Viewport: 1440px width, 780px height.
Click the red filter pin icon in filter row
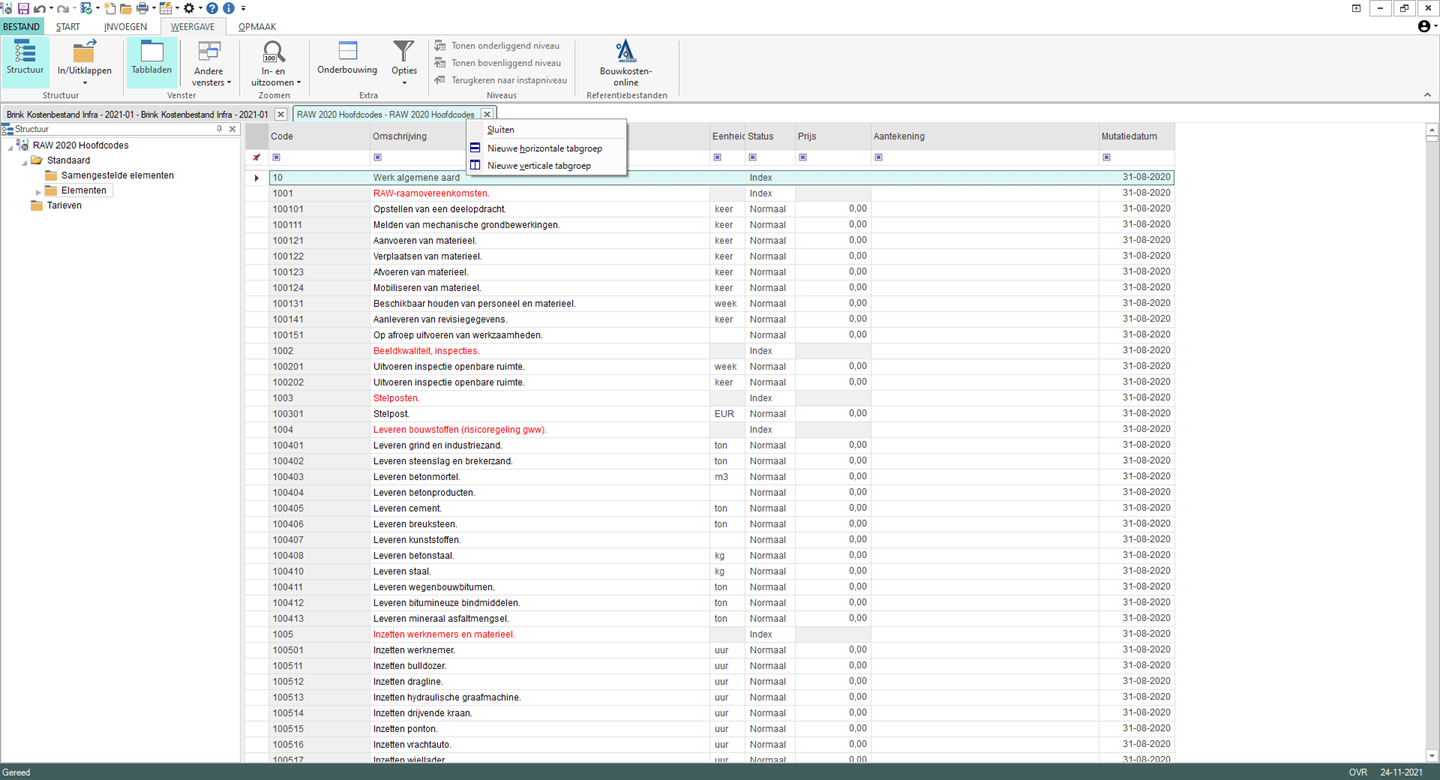point(257,157)
